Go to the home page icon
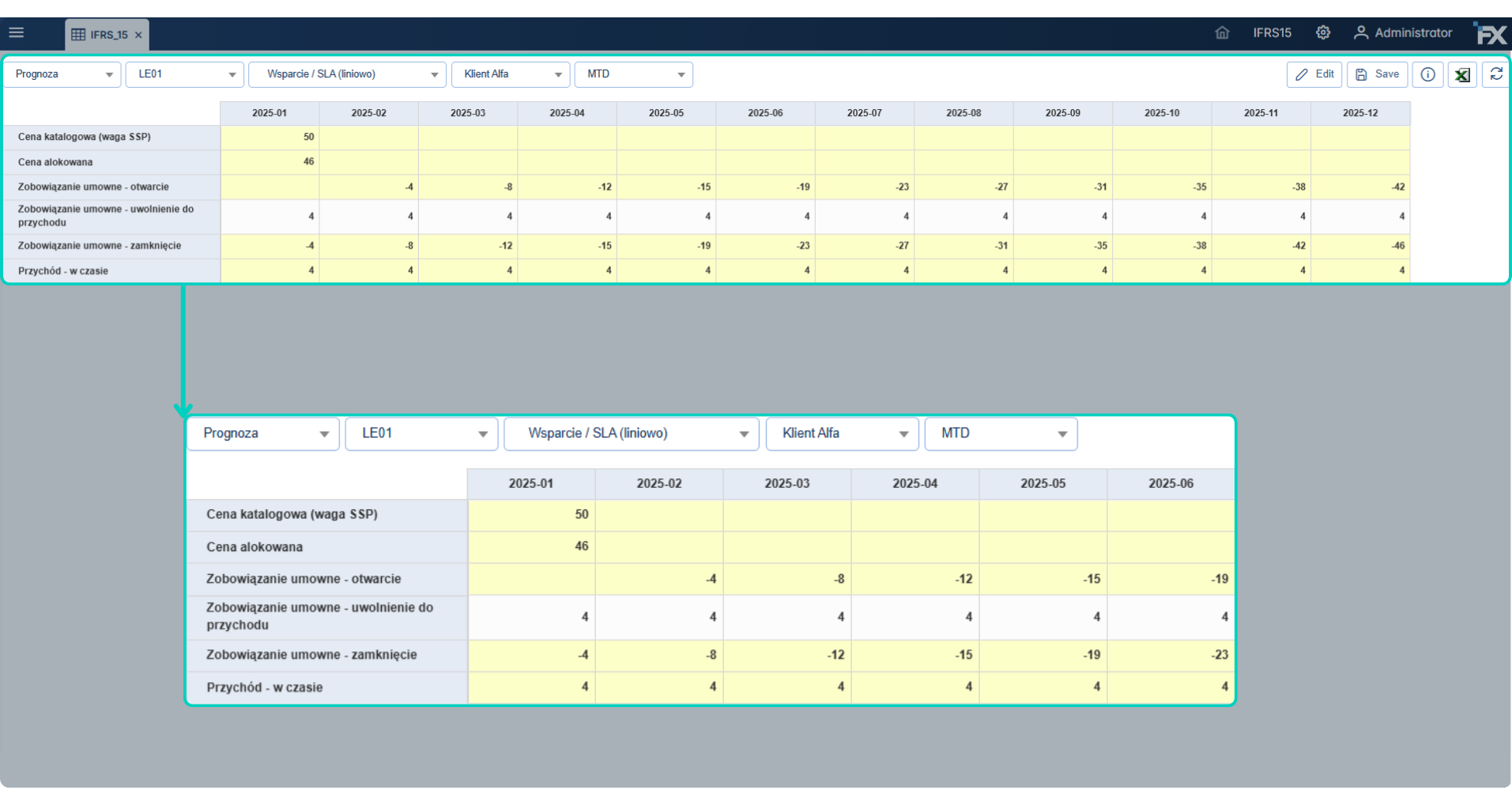Screen dimensions: 1512x805 (x=1222, y=33)
